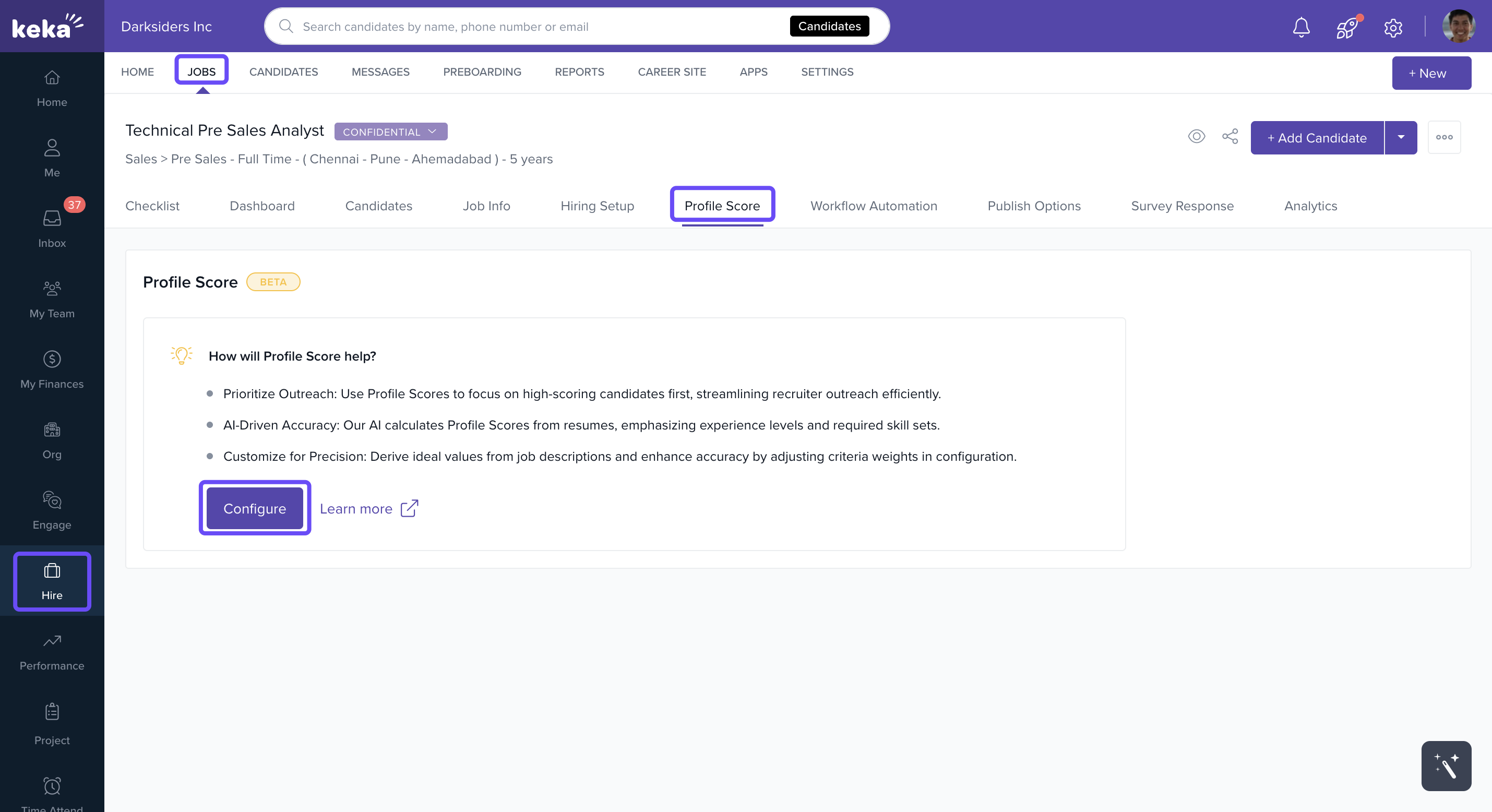Click the magic wand assistant icon
This screenshot has width=1492, height=812.
pos(1446,766)
